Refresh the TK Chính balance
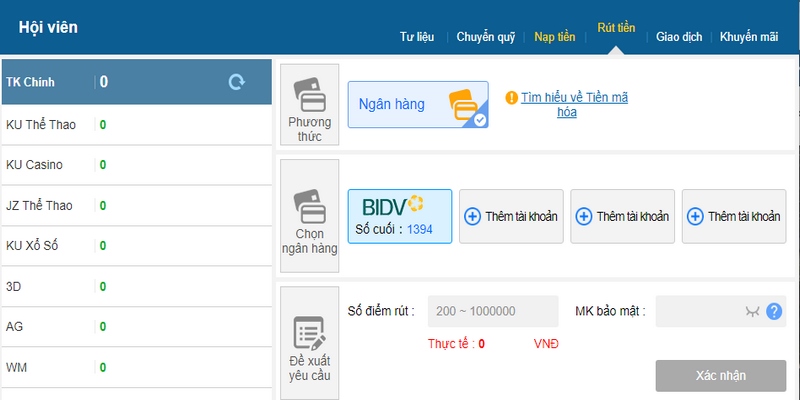This screenshot has height=400, width=800. coord(236,82)
